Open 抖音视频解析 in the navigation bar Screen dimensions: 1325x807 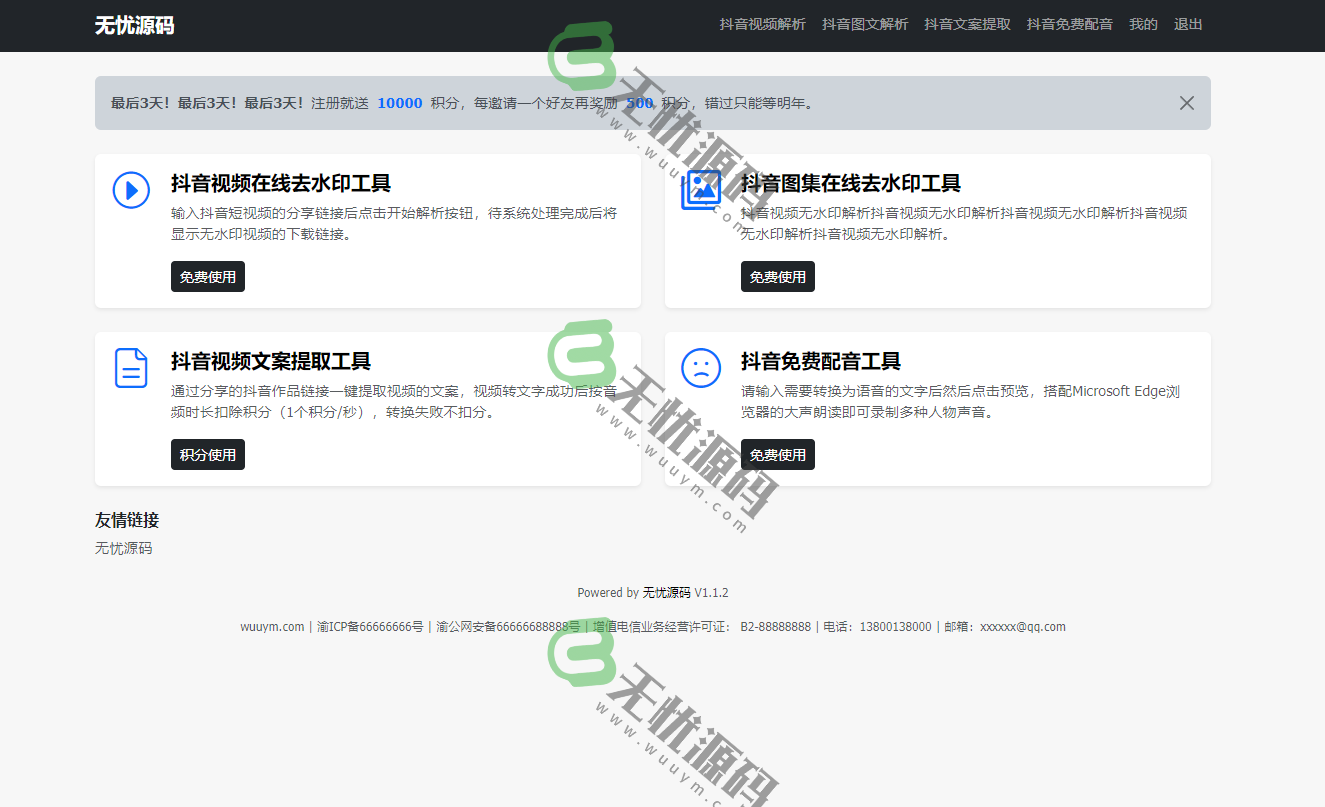pos(760,24)
